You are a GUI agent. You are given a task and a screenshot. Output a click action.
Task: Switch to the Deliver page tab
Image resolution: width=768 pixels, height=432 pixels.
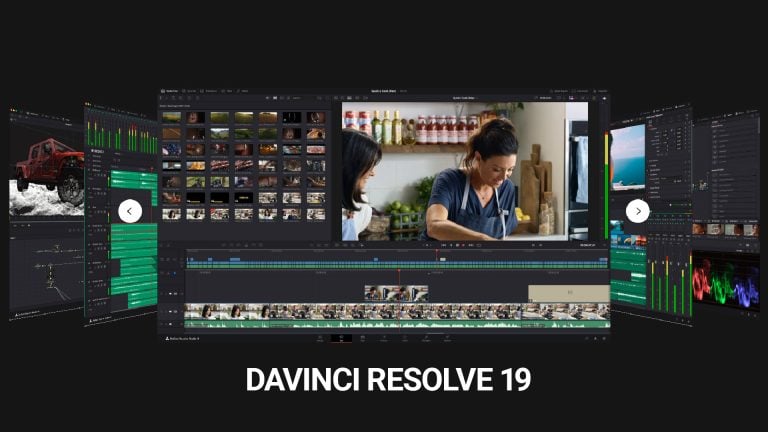(447, 338)
